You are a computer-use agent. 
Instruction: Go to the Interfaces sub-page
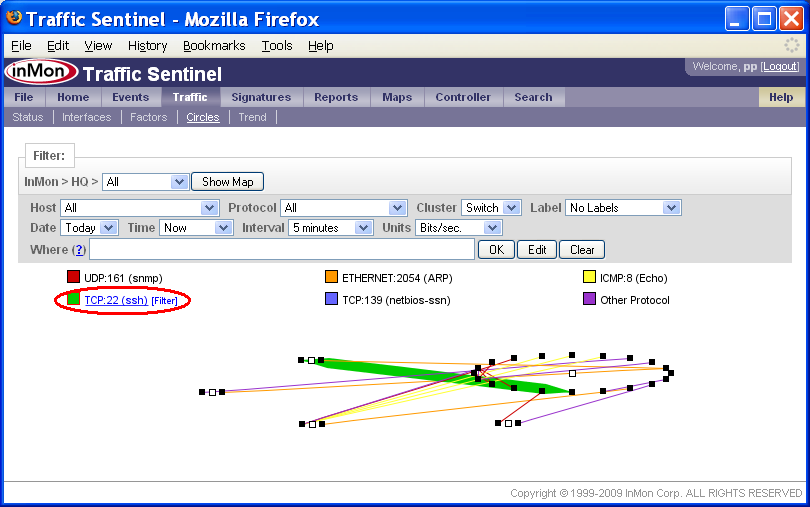[x=87, y=117]
